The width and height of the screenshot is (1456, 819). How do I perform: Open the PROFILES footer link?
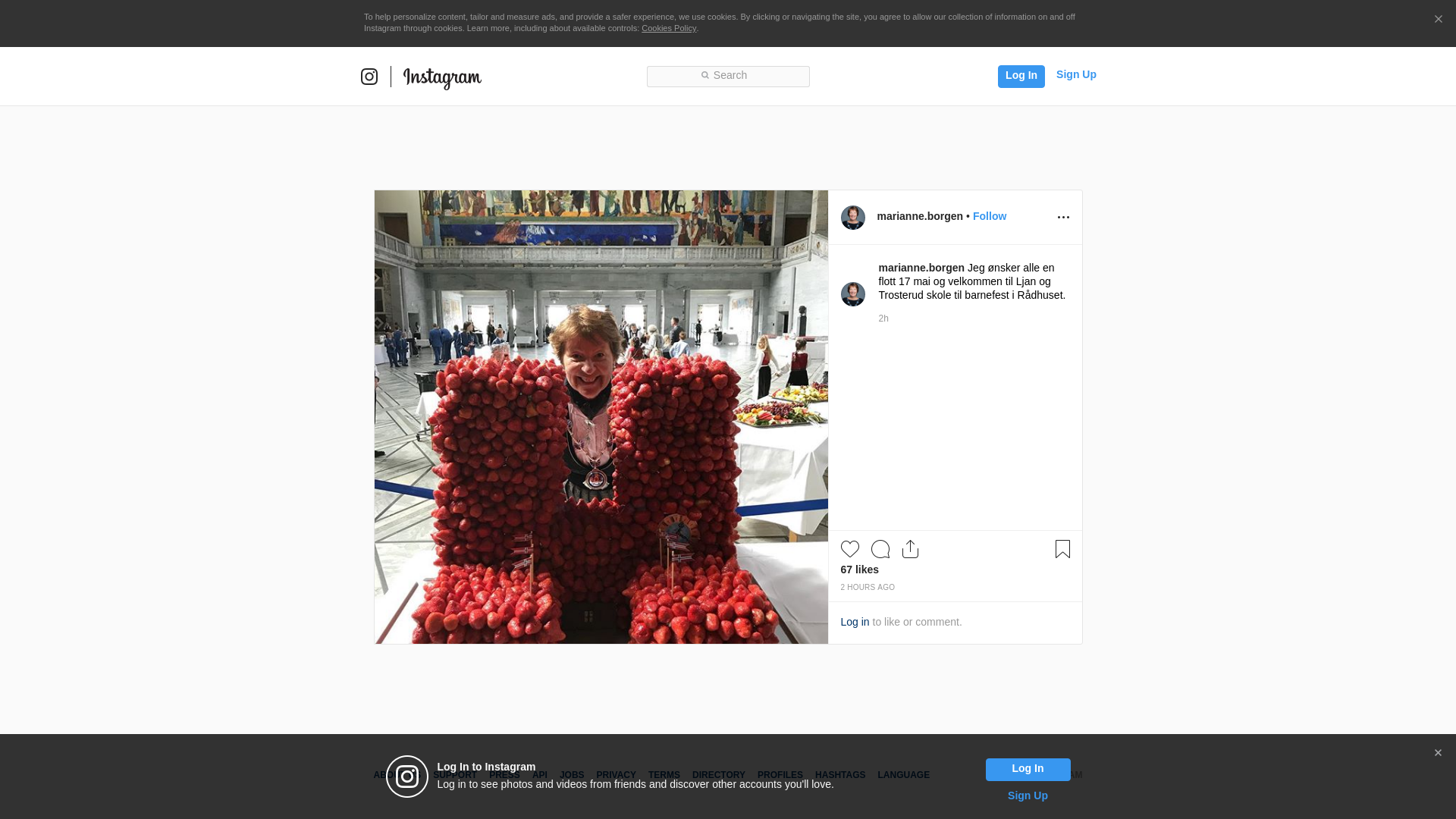pos(780,775)
